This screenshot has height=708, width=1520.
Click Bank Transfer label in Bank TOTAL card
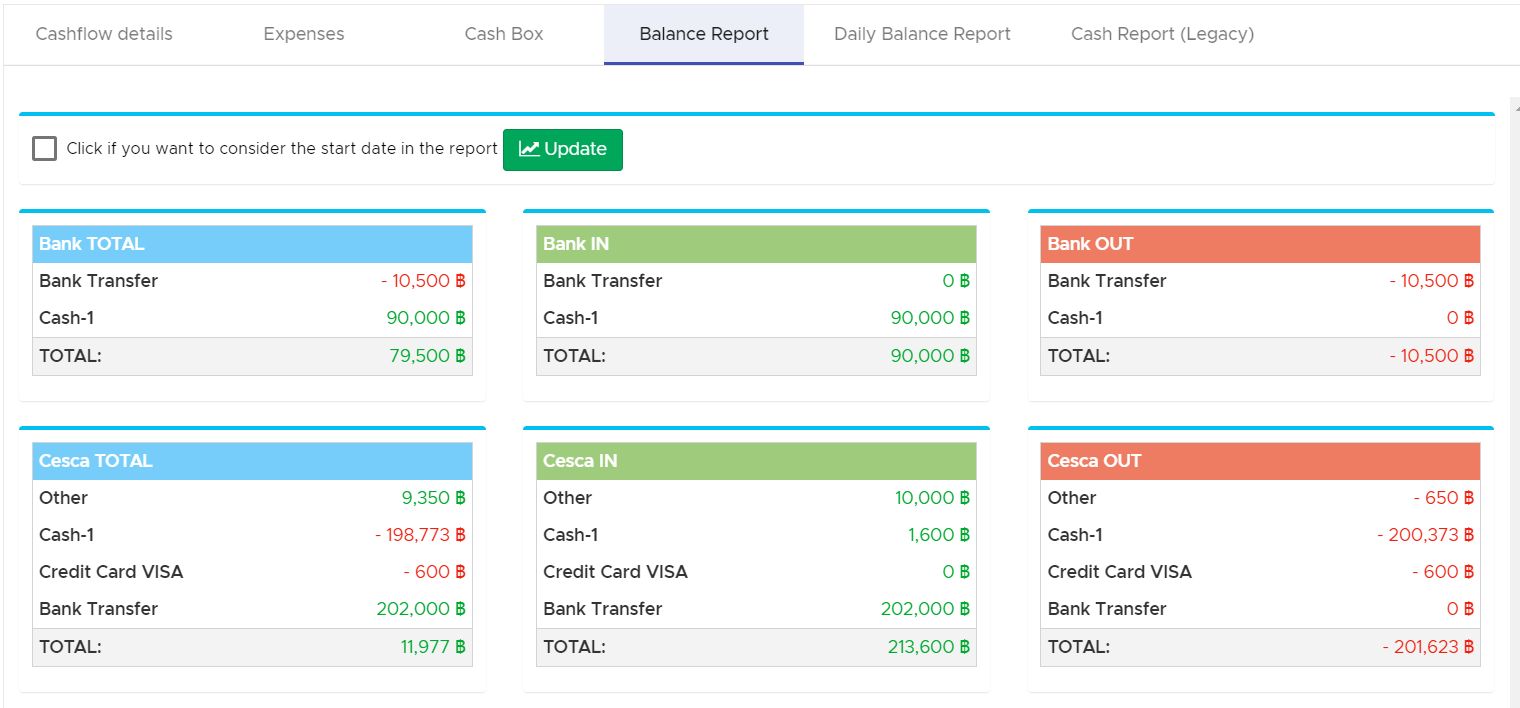coord(99,281)
